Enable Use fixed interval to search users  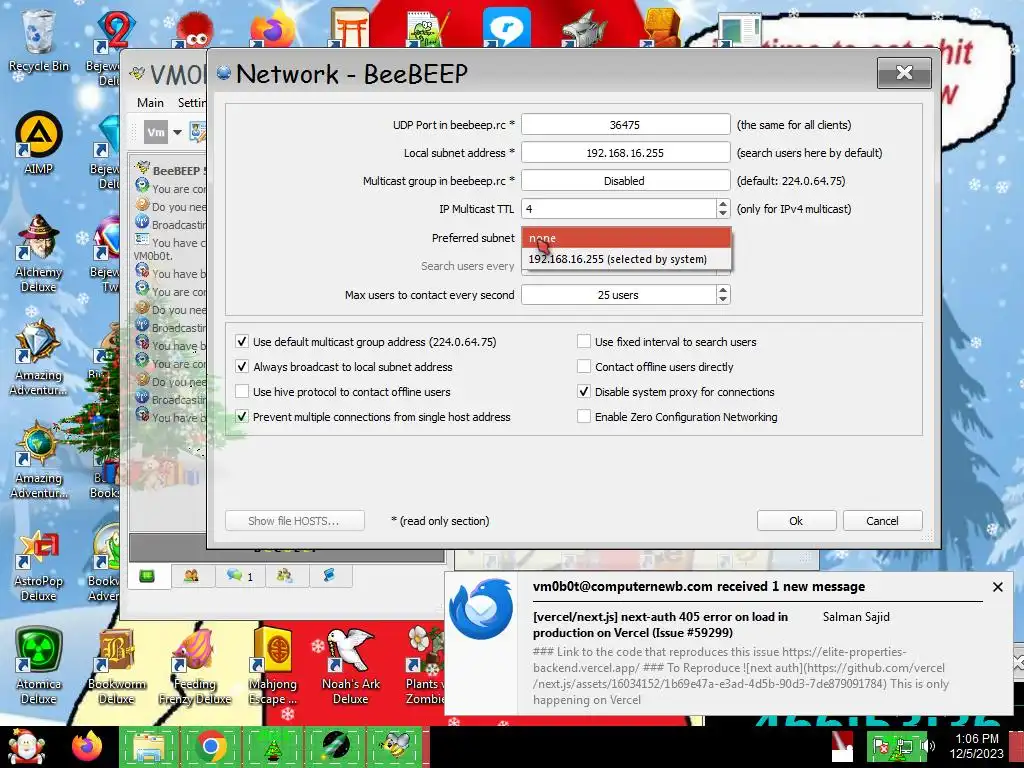[x=584, y=342]
